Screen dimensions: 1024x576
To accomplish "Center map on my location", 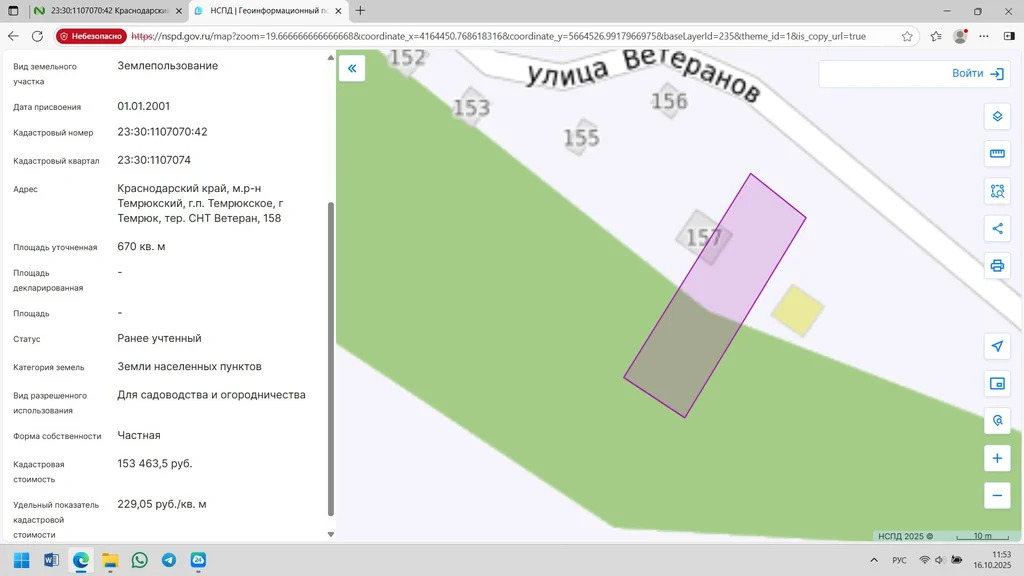I will (x=996, y=346).
